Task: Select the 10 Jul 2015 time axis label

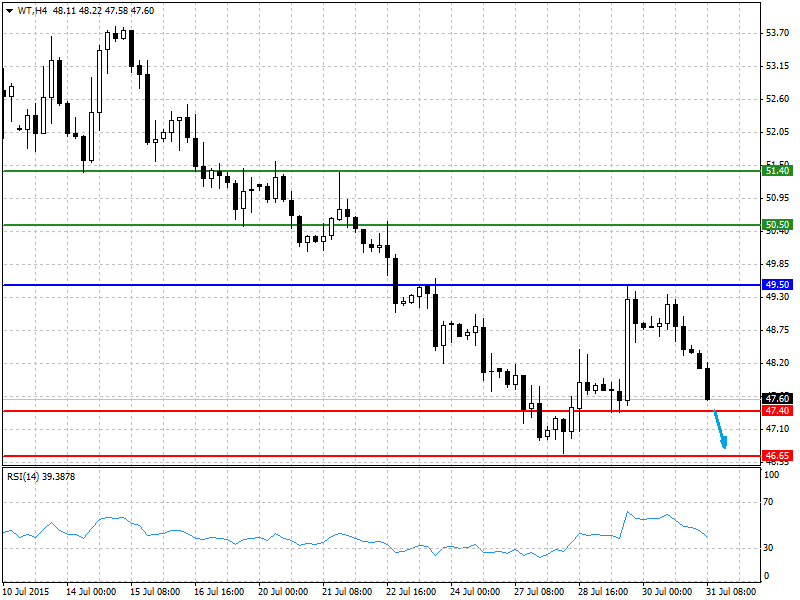Action: [x=26, y=591]
